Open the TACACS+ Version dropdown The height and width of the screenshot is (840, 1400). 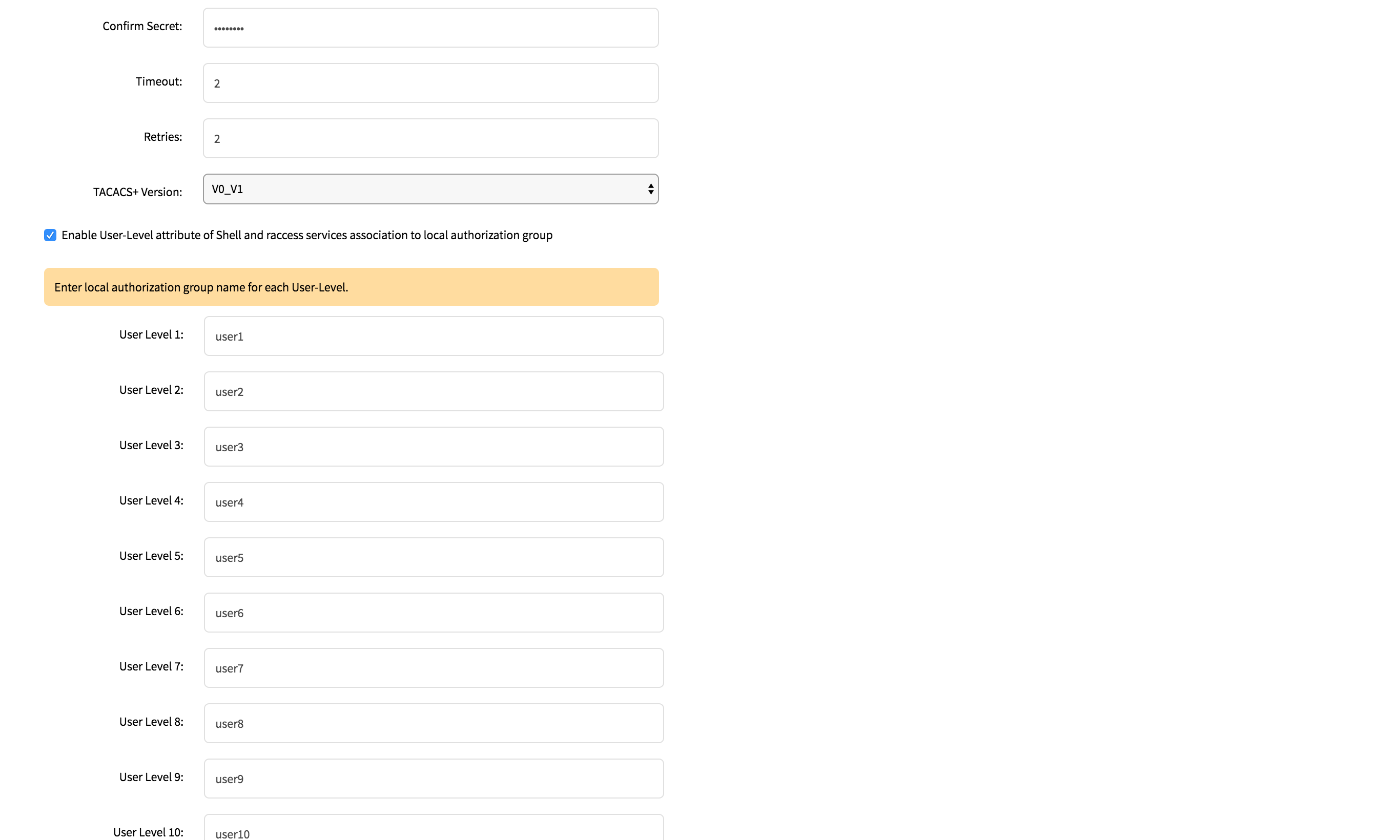pyautogui.click(x=430, y=189)
